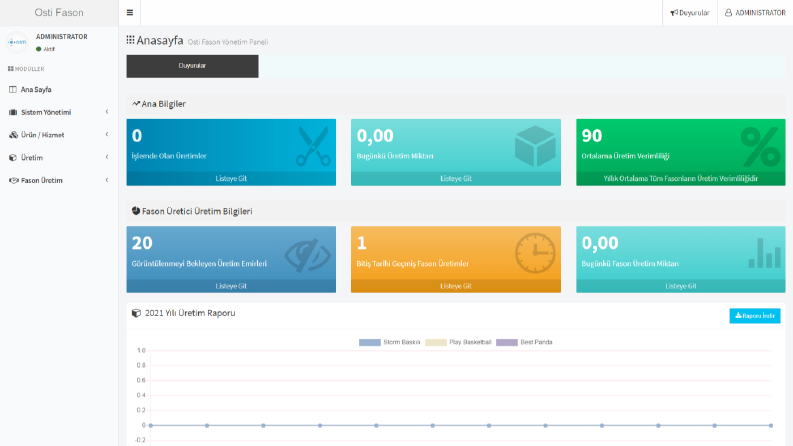
Task: Toggle sidebar with hamburger menu icon
Action: (x=129, y=13)
